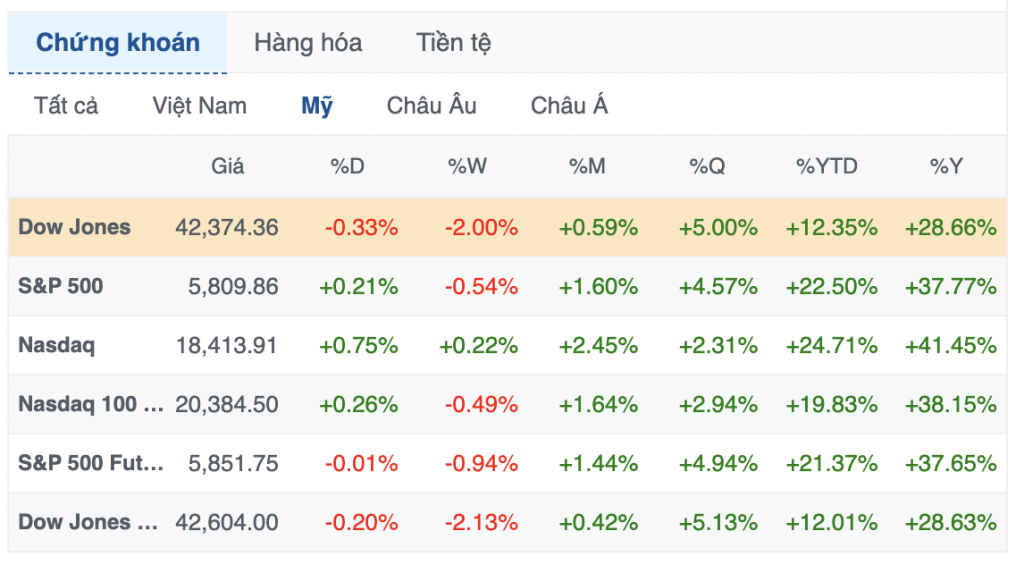
Task: Switch to the Chứng khoán tab
Action: [118, 43]
